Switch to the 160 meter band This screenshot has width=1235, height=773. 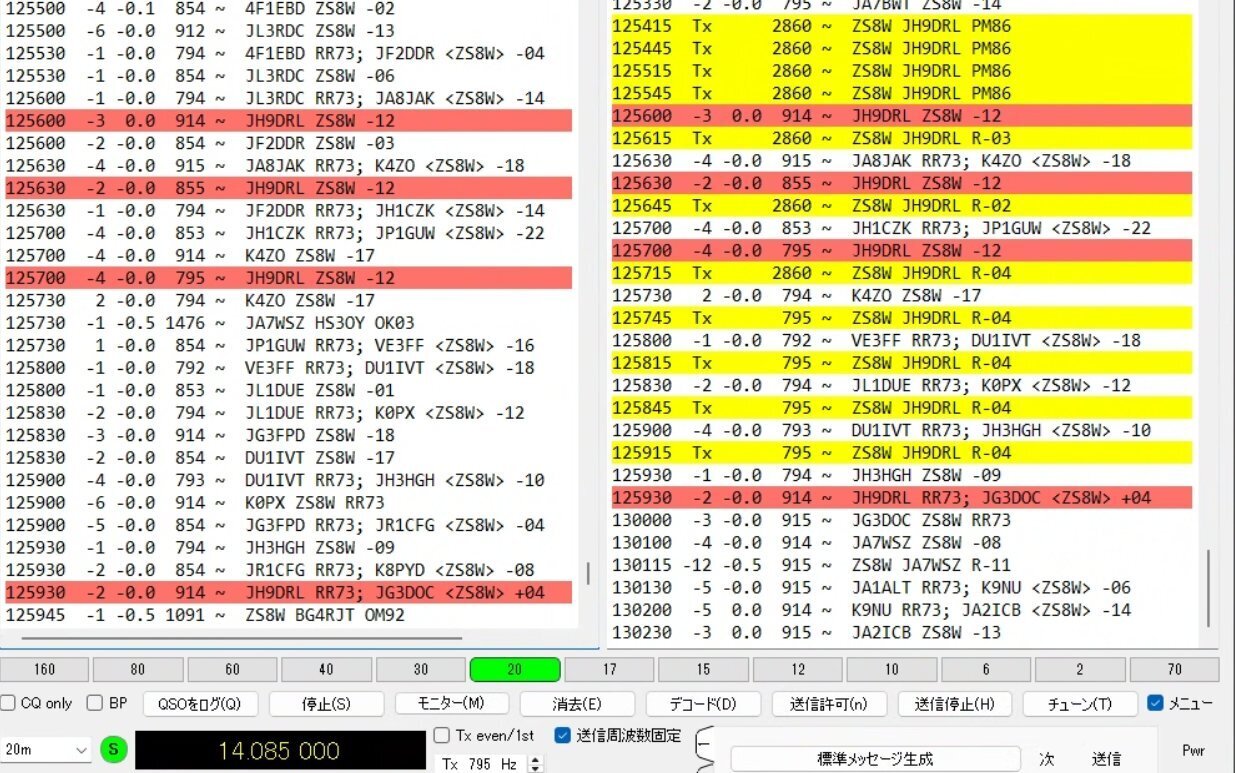(44, 669)
